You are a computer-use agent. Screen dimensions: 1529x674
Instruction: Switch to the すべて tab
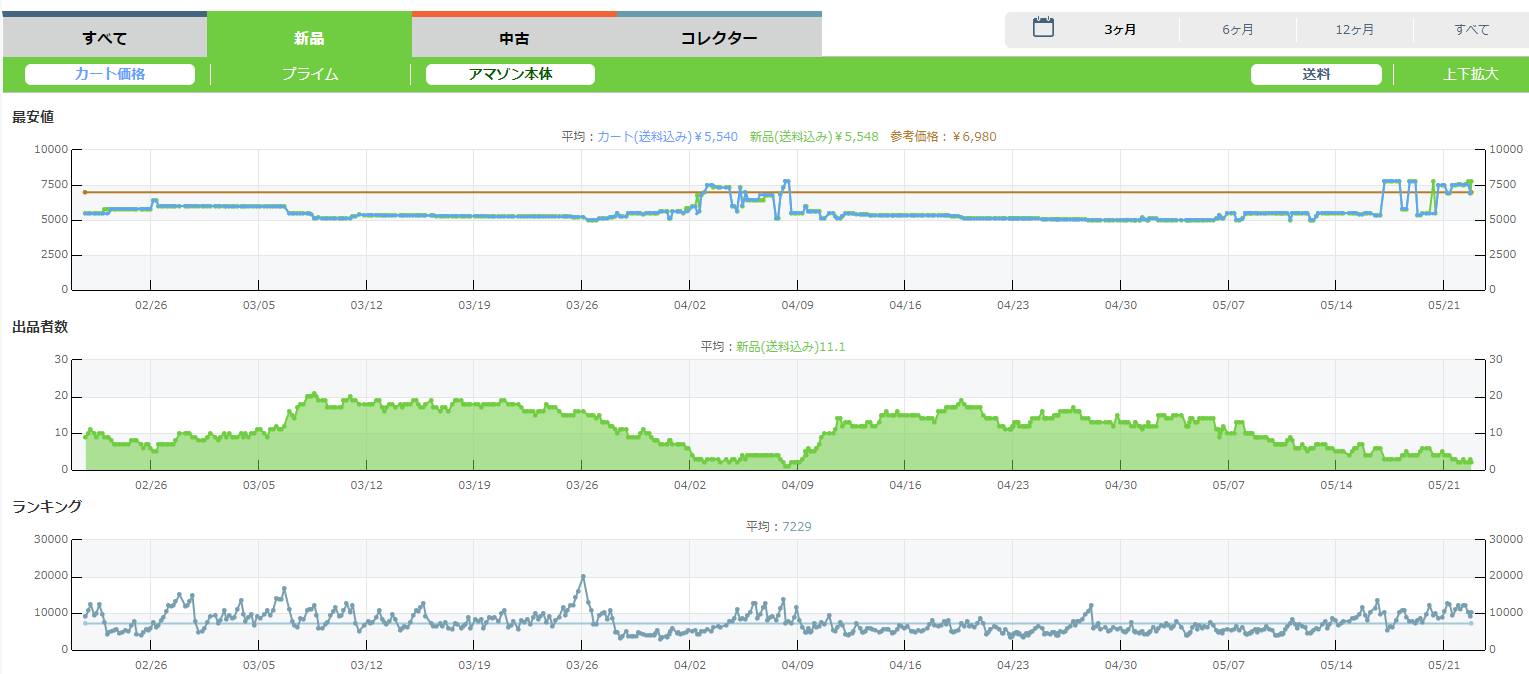coord(105,39)
